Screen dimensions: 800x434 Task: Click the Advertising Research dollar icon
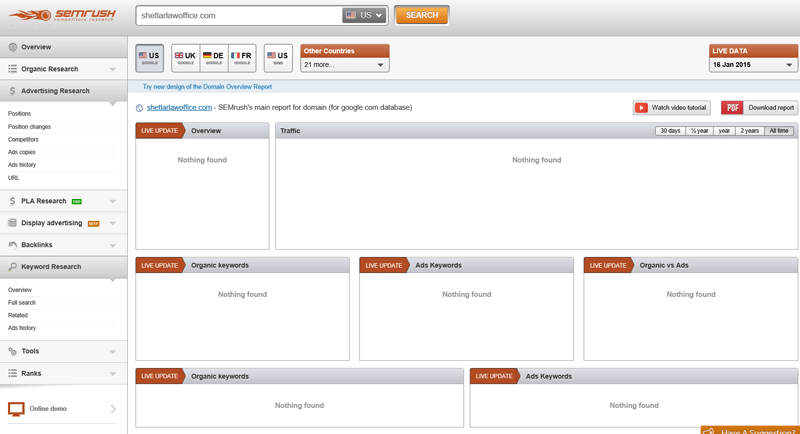coord(12,91)
